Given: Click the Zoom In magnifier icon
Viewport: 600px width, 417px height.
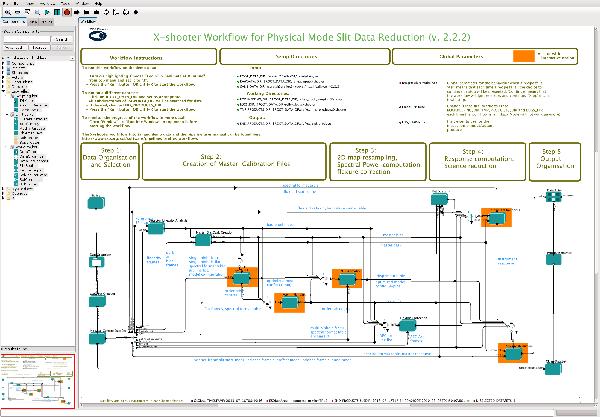Looking at the screenshot, I should click(x=8, y=12).
